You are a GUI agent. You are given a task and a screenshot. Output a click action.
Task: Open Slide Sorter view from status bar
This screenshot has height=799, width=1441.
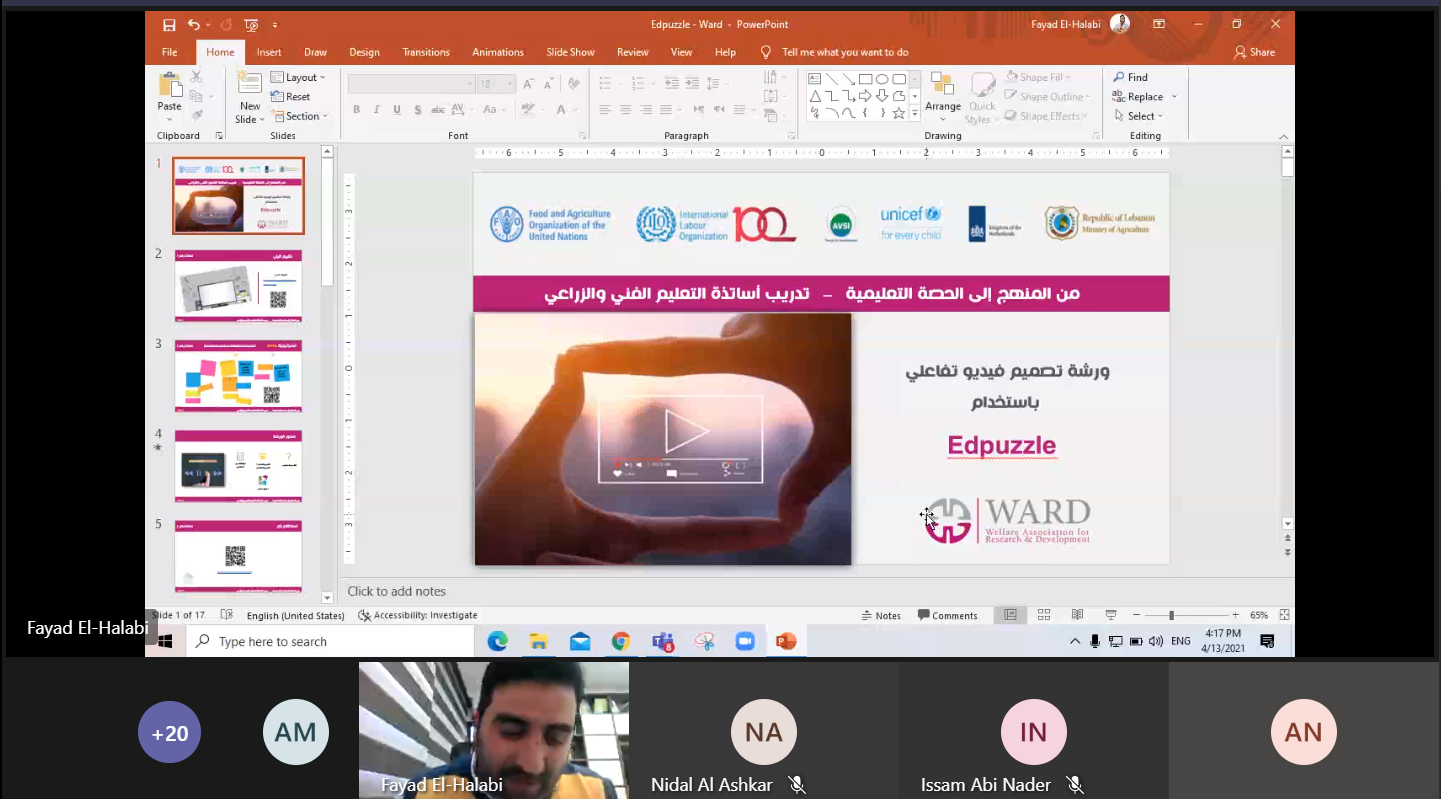pyautogui.click(x=1044, y=615)
